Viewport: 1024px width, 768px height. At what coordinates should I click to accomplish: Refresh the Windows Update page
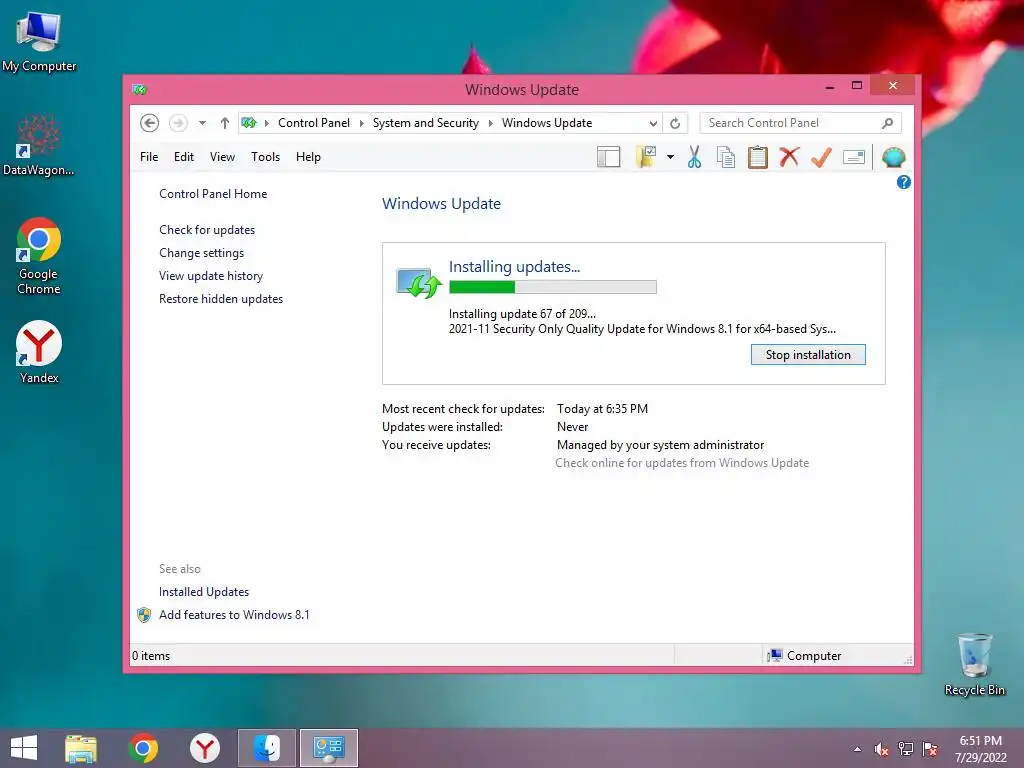pos(675,123)
